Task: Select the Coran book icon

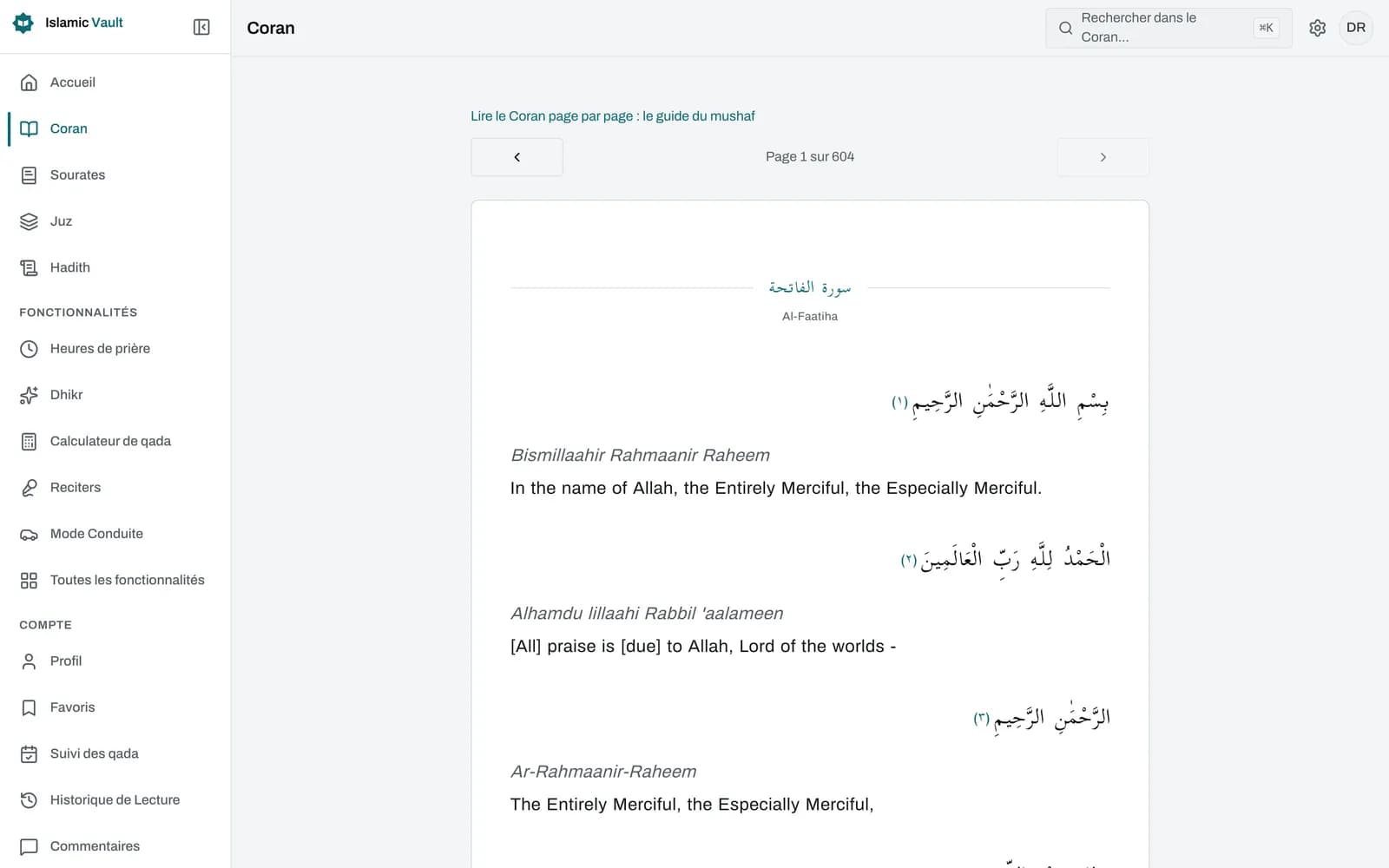Action: [29, 128]
